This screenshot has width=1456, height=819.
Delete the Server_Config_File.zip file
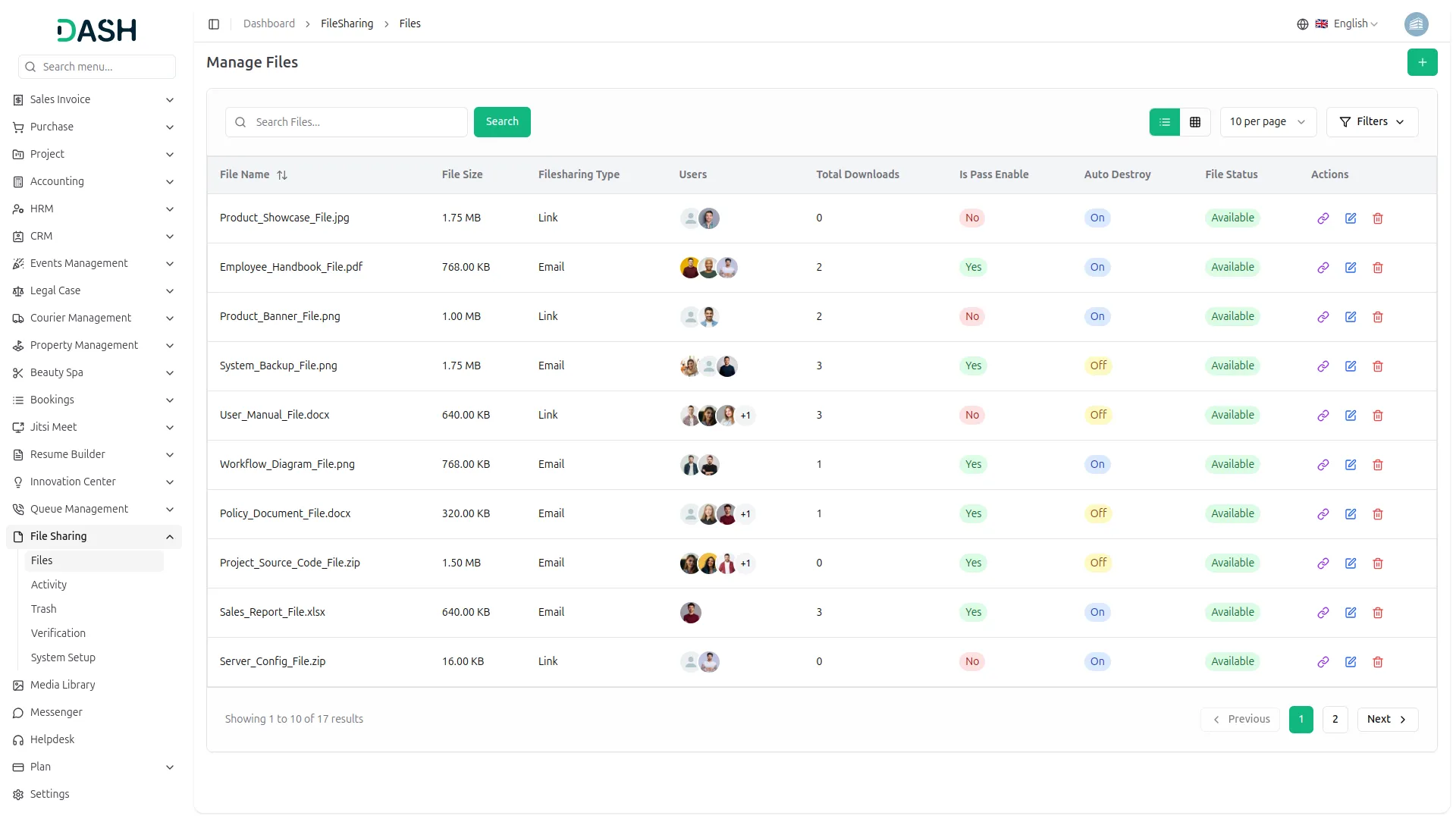coord(1378,662)
